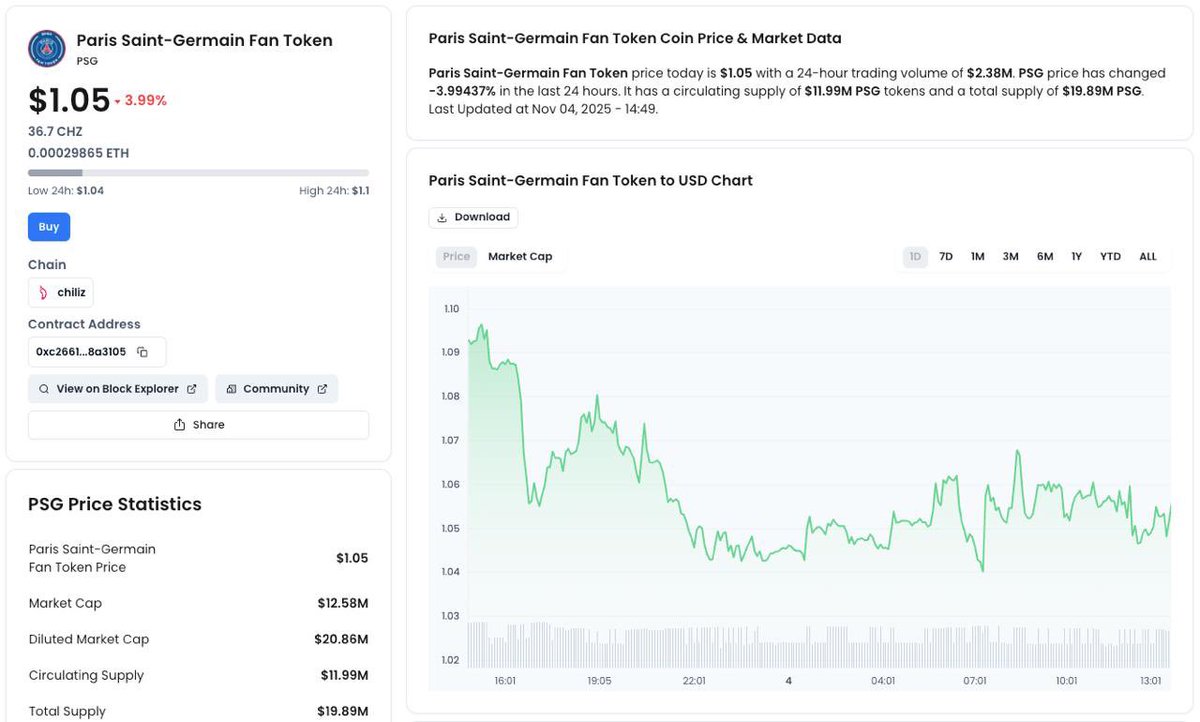Viewport: 1200px width, 722px height.
Task: Show the ALL time range chart
Action: click(x=1148, y=257)
